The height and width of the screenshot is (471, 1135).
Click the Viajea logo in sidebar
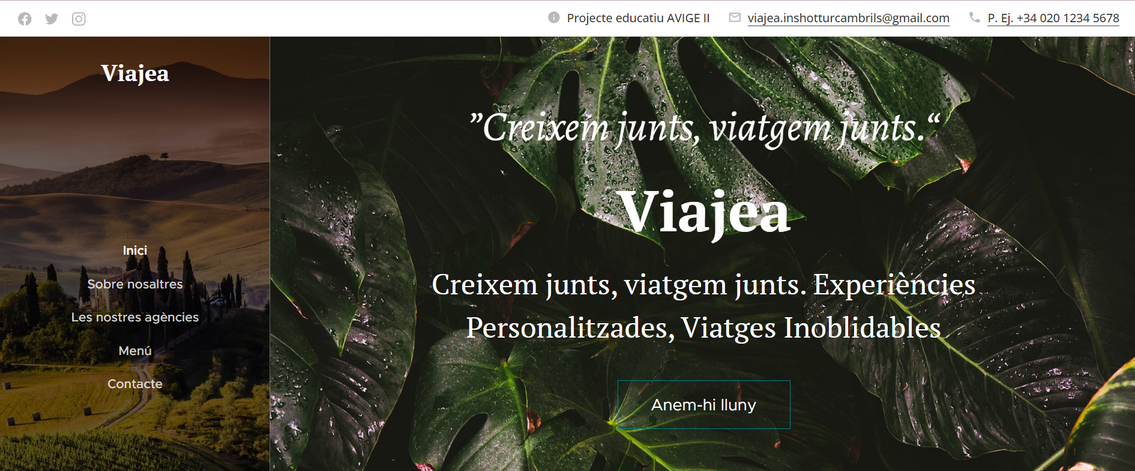point(135,73)
